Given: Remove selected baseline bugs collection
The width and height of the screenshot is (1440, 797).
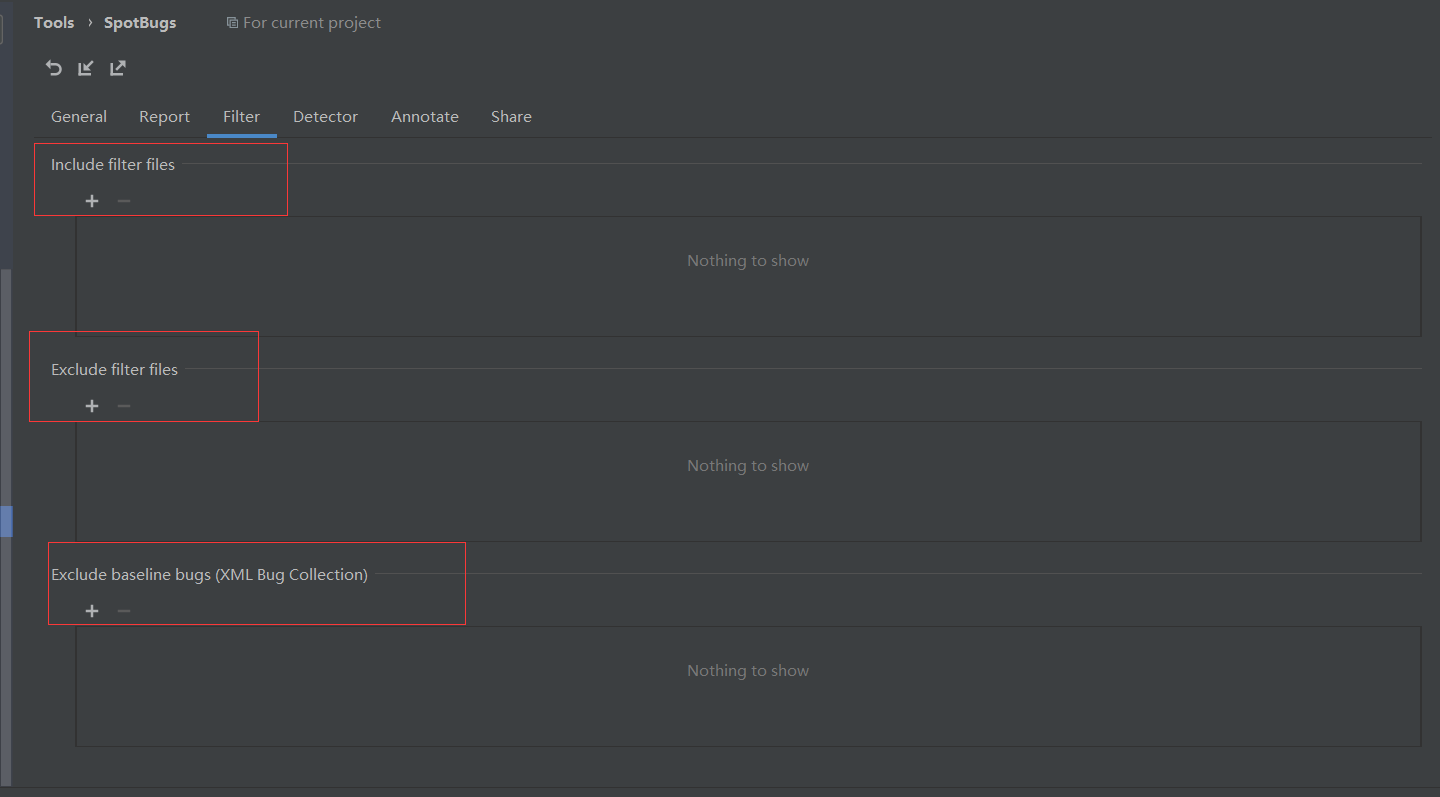Looking at the screenshot, I should [123, 611].
